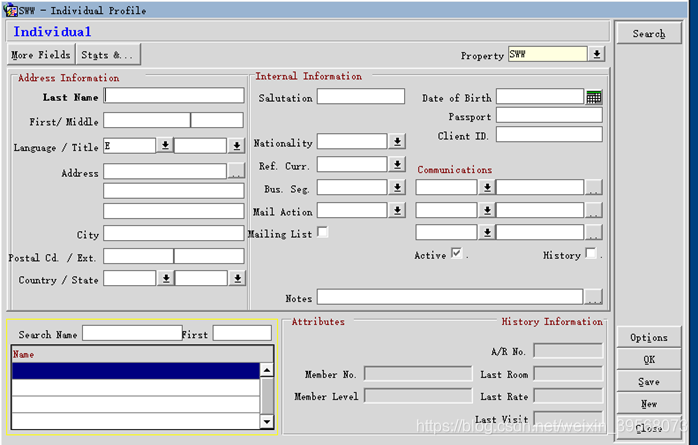Click the Postal Cd. input field

click(138, 256)
